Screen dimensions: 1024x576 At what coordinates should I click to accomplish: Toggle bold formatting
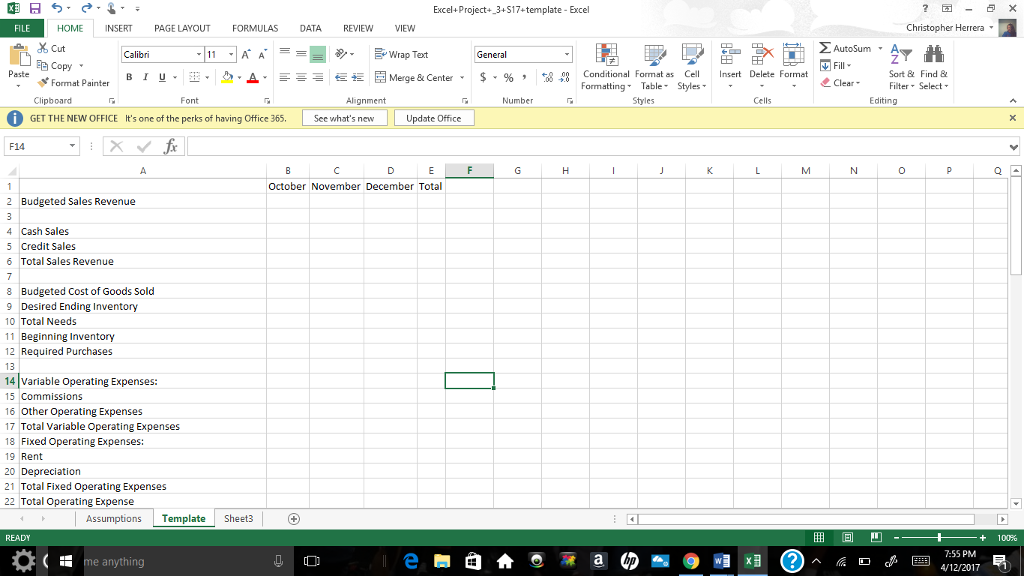(x=128, y=76)
